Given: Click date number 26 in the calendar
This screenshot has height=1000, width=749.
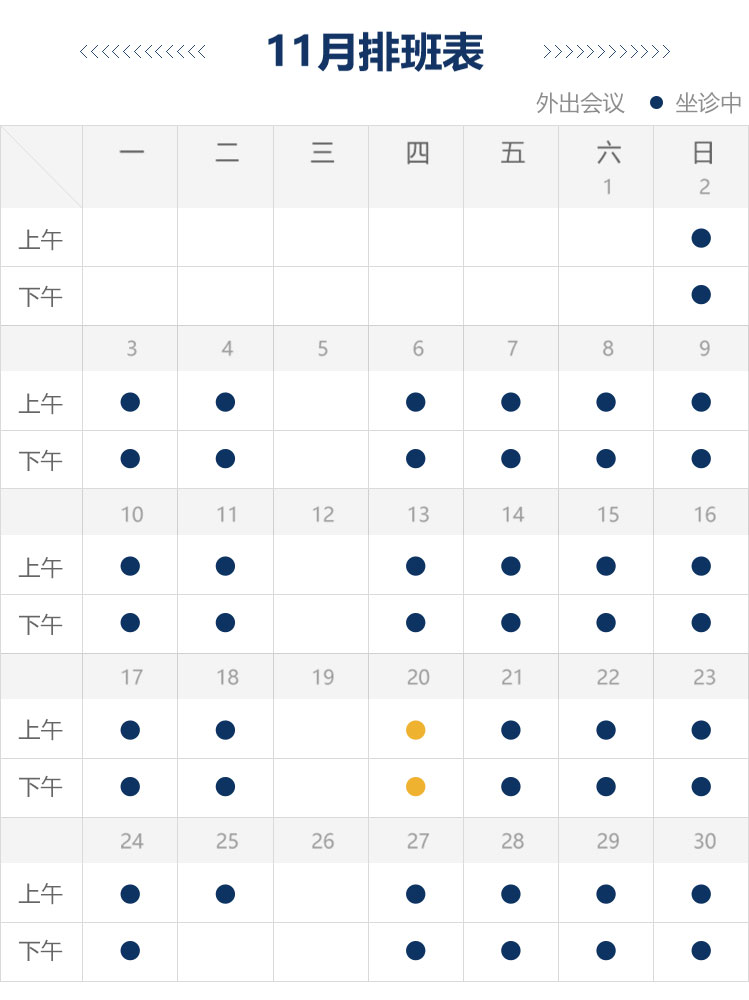Looking at the screenshot, I should pos(322,841).
